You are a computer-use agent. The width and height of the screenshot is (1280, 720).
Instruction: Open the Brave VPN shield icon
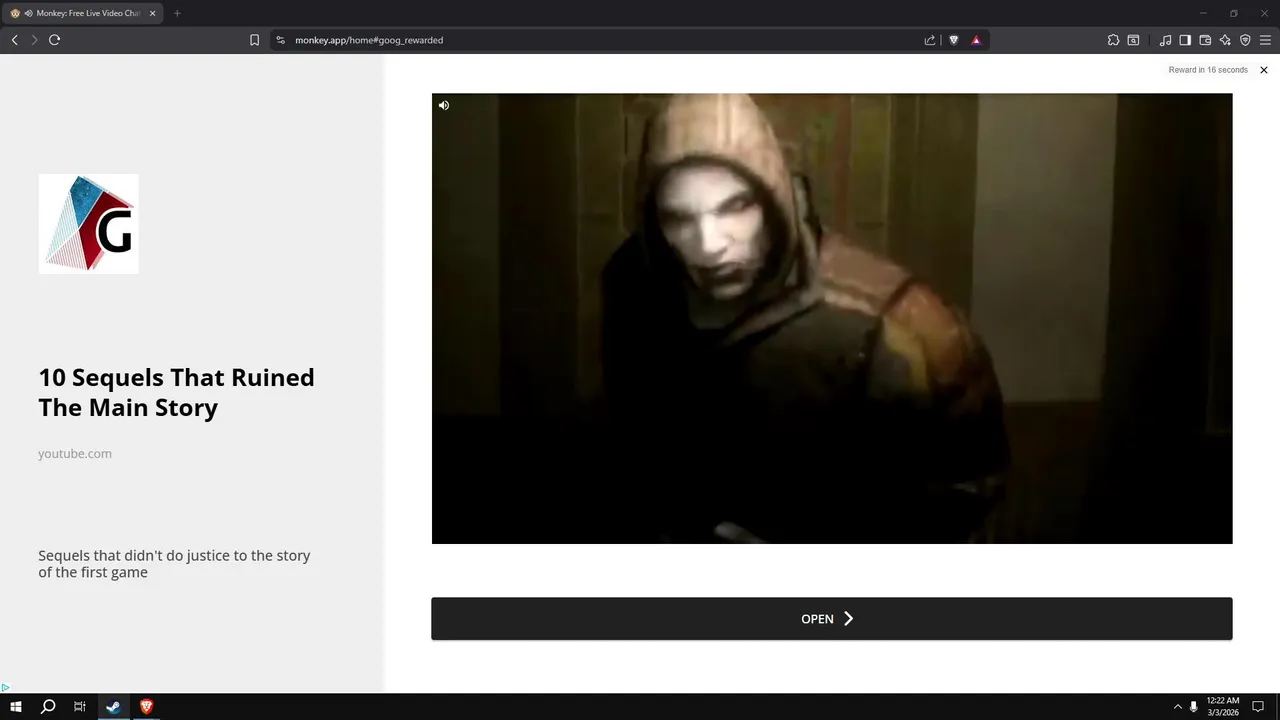(1245, 40)
